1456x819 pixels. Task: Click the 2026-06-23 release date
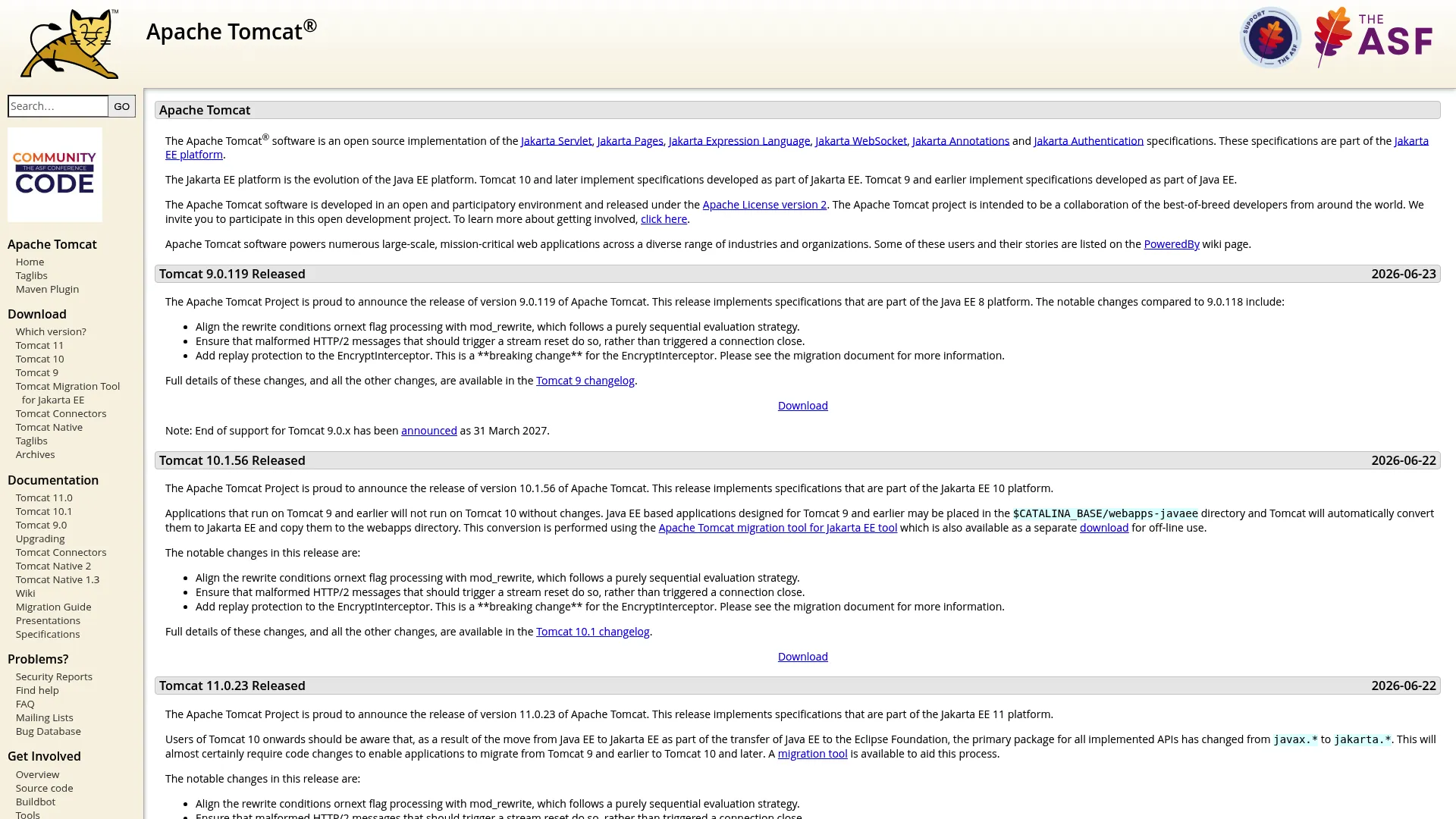(1403, 274)
